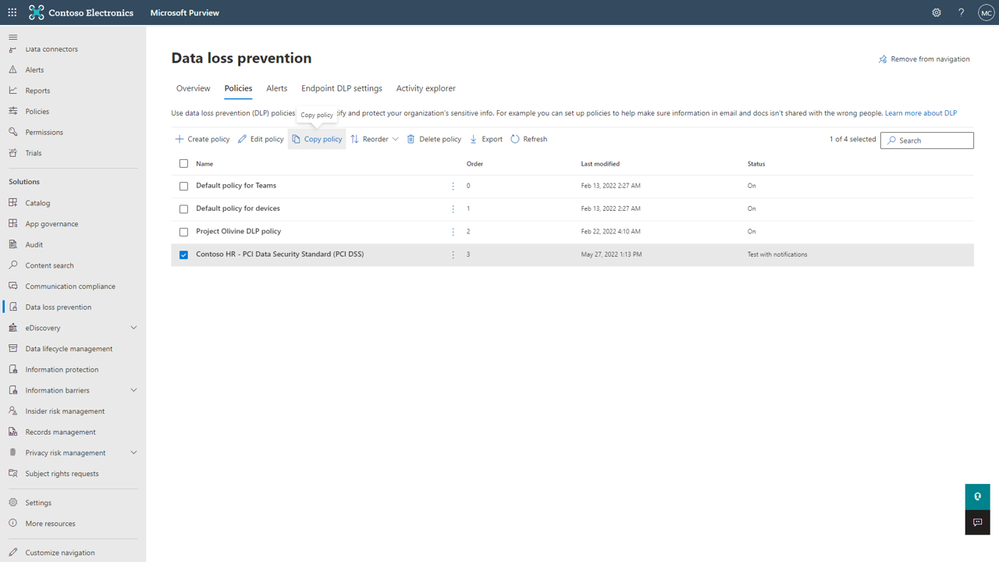The width and height of the screenshot is (999, 562).
Task: Click the Alerts triangle icon in the sidebar
Action: pyautogui.click(x=13, y=69)
